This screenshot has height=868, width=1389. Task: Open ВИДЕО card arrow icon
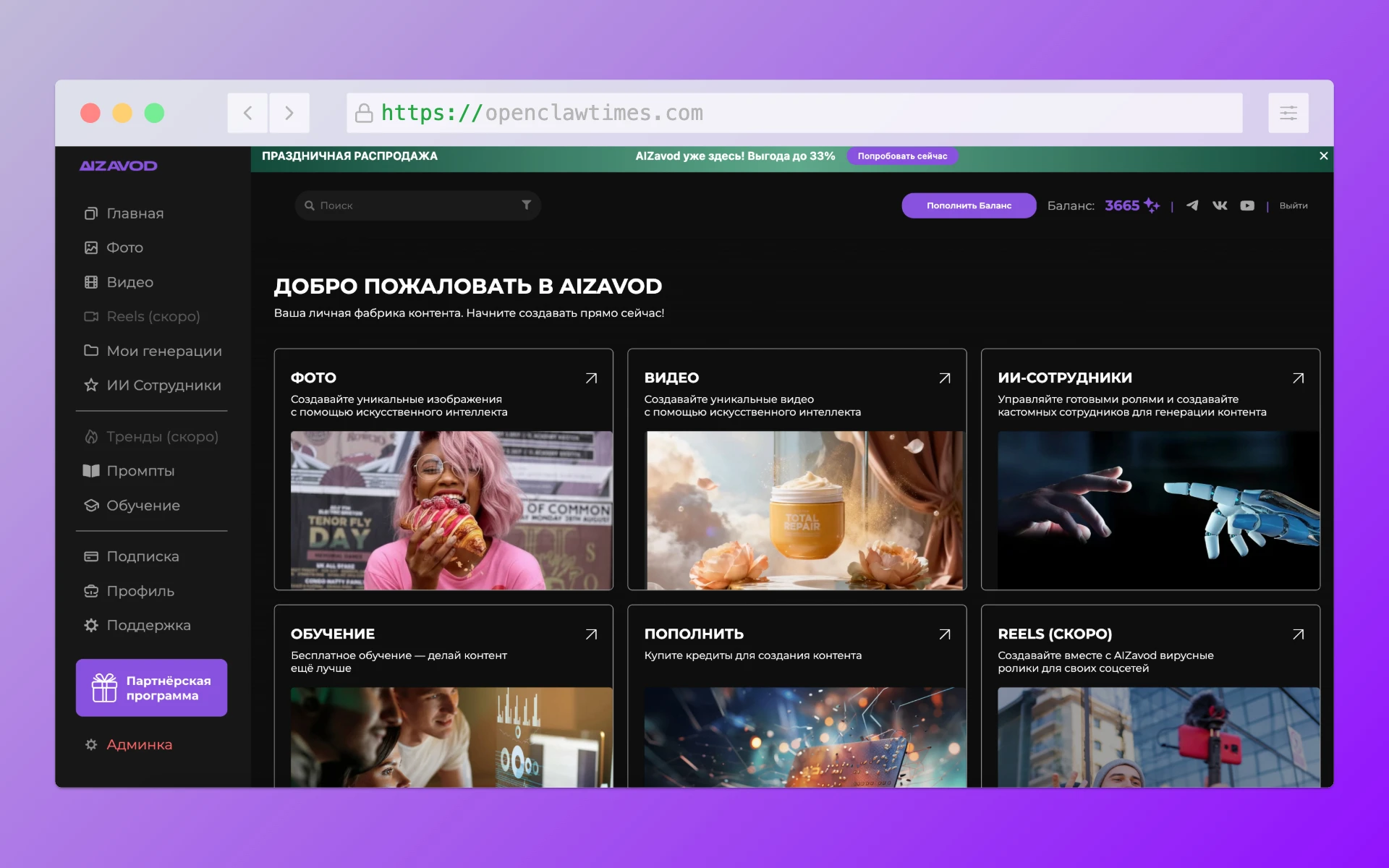coord(945,378)
